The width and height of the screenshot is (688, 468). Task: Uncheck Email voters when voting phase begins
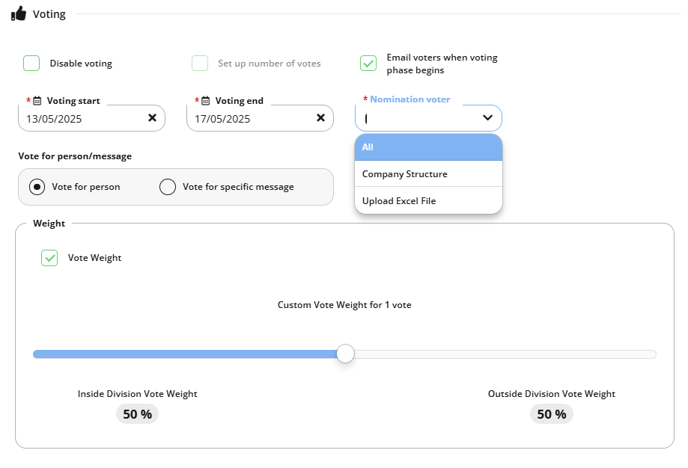point(368,63)
